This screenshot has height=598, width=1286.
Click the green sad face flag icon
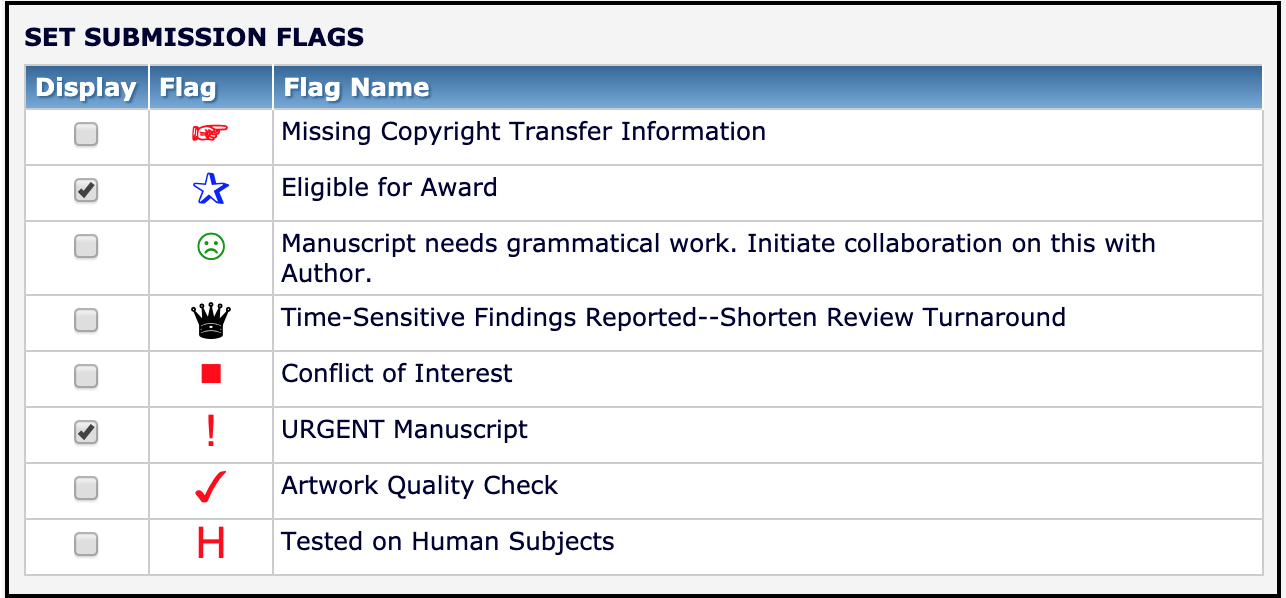(x=210, y=246)
